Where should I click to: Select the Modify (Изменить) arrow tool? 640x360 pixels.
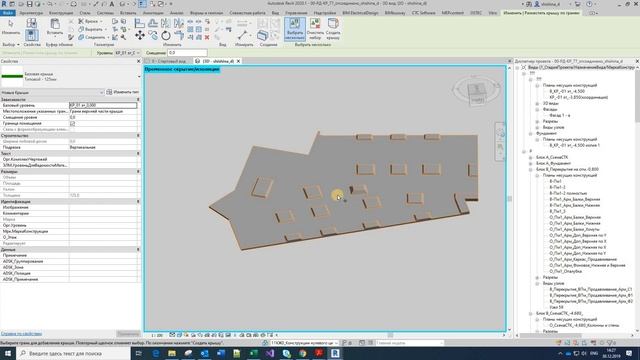click(11, 27)
